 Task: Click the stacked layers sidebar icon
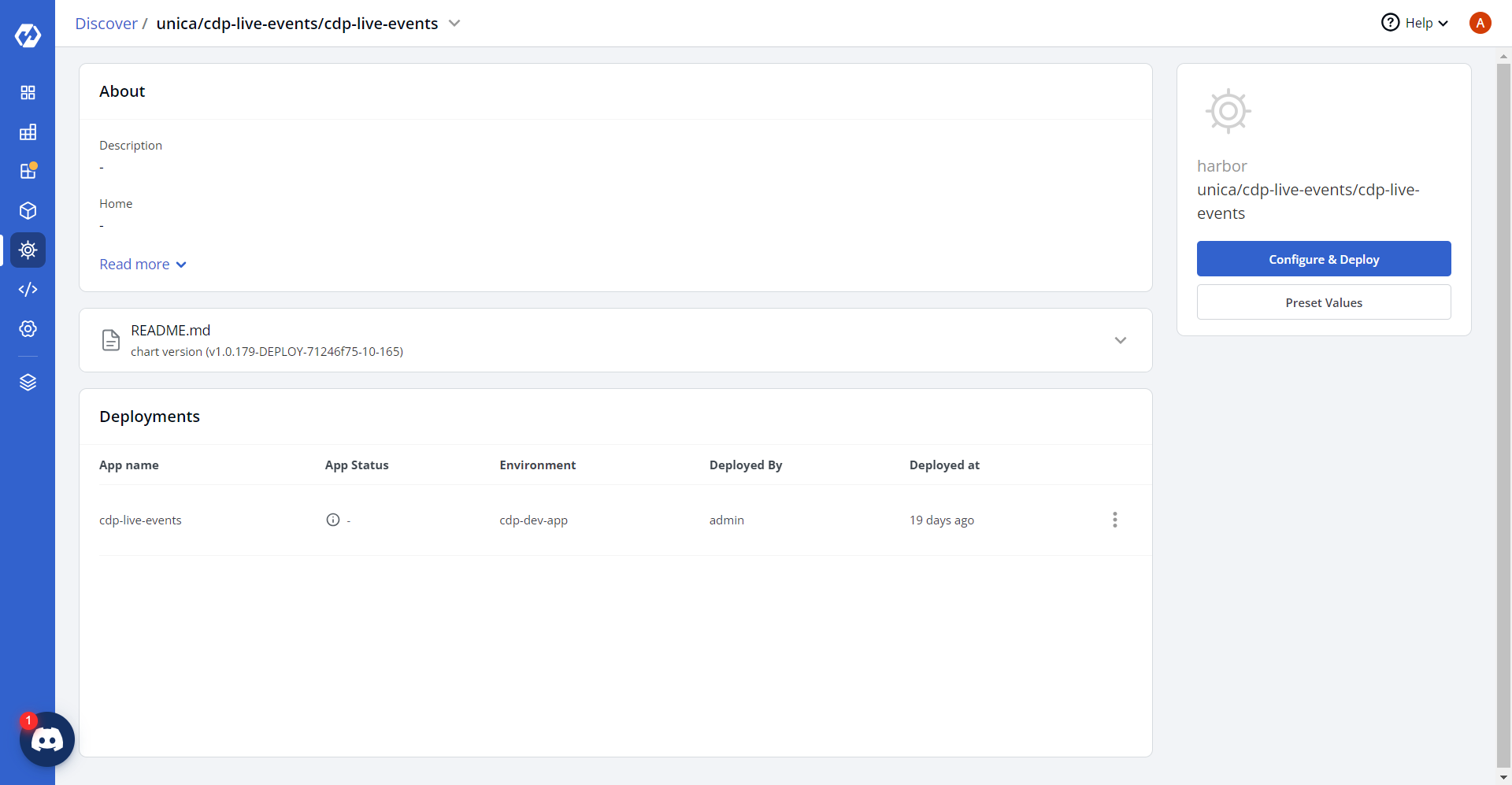pyautogui.click(x=28, y=383)
